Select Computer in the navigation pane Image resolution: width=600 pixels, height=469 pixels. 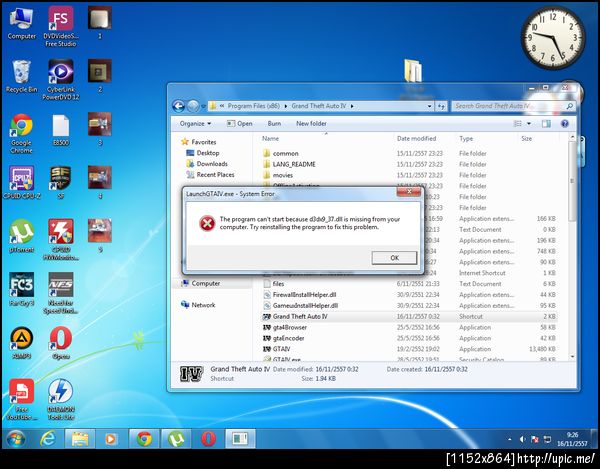click(205, 283)
